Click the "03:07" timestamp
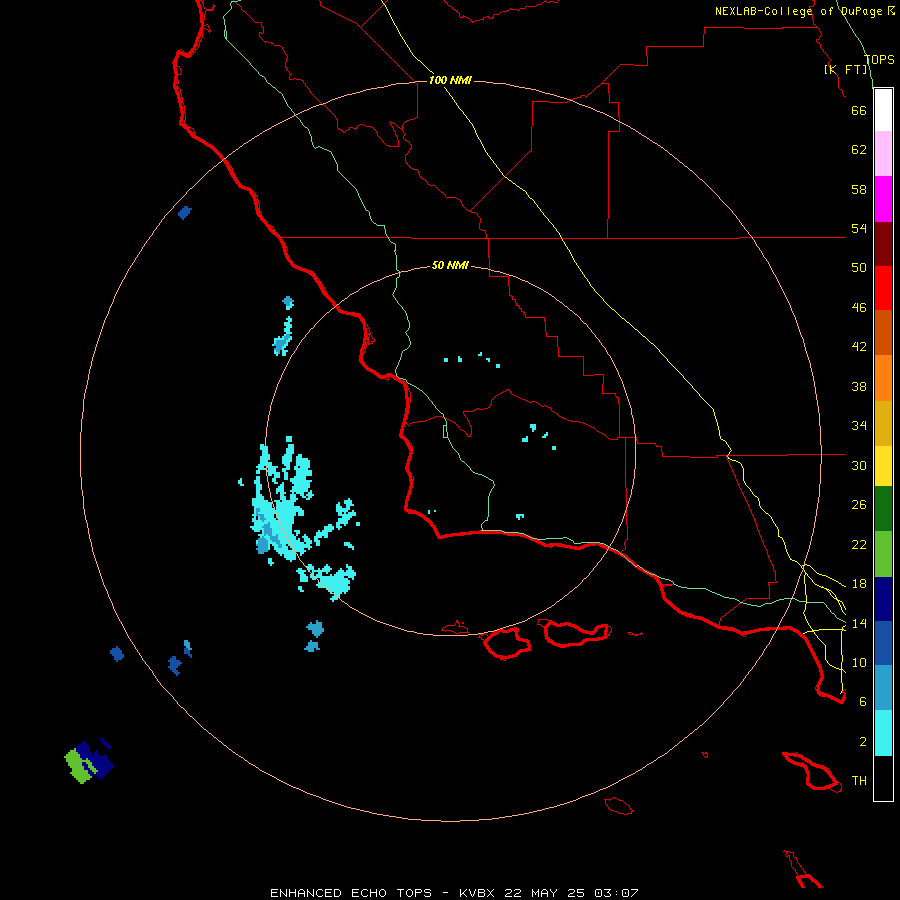The height and width of the screenshot is (900, 900). (x=616, y=893)
